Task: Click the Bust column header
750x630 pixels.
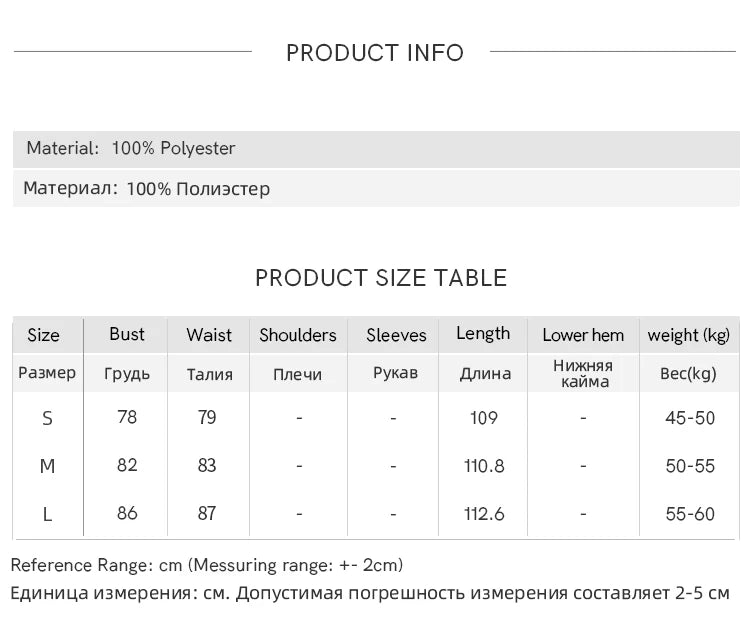Action: 127,334
